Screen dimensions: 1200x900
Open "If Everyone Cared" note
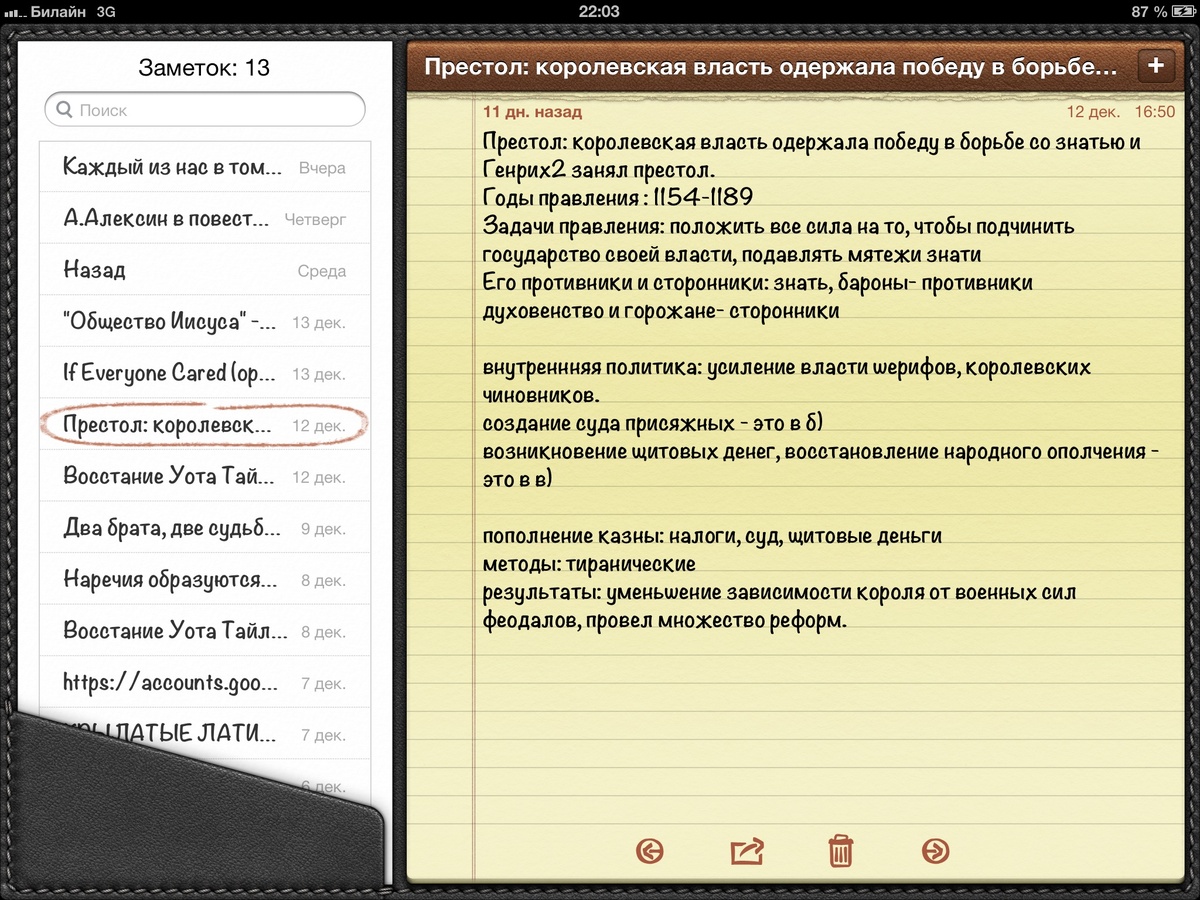click(x=205, y=374)
